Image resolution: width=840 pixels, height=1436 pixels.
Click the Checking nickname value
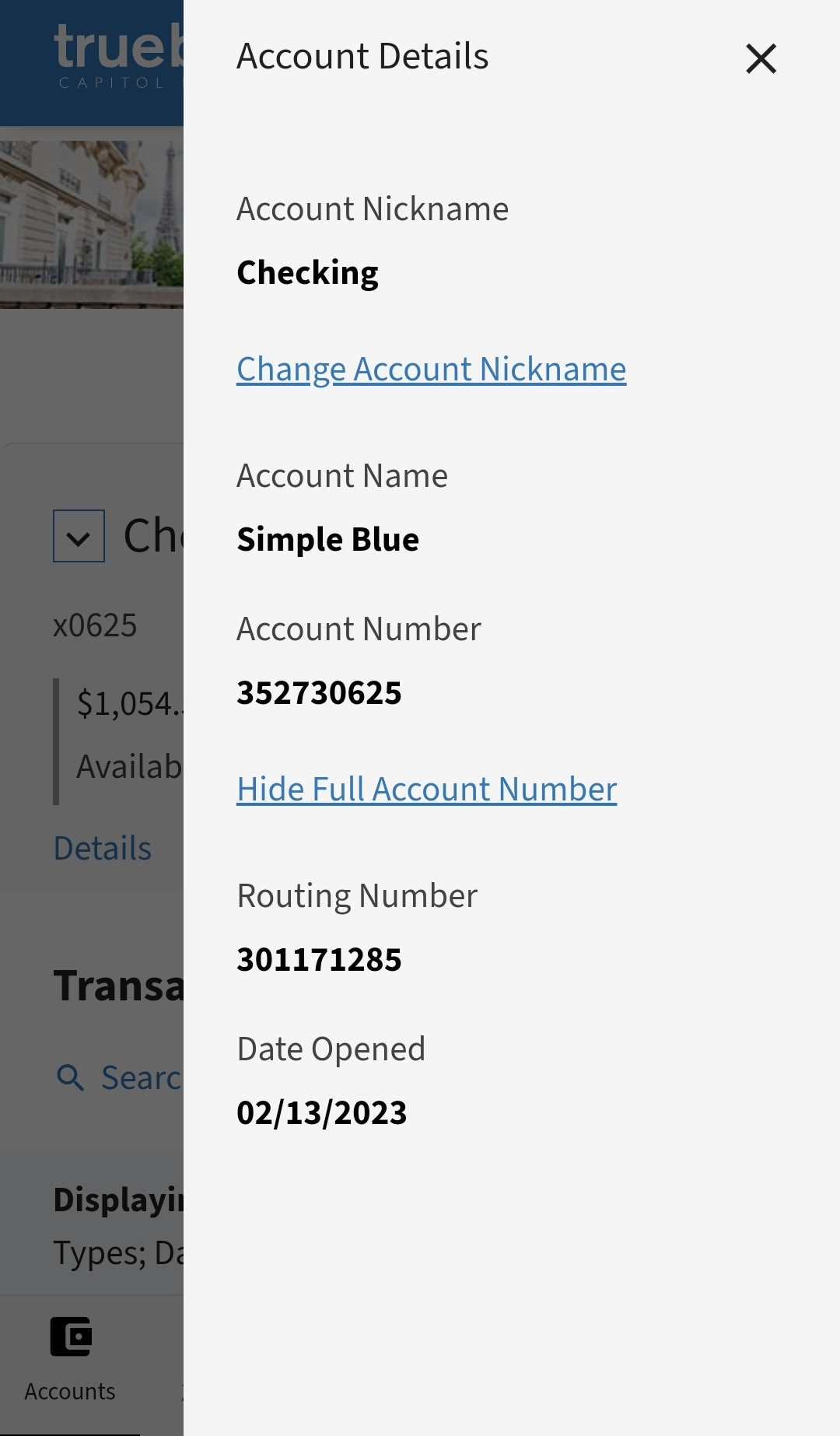(x=307, y=273)
